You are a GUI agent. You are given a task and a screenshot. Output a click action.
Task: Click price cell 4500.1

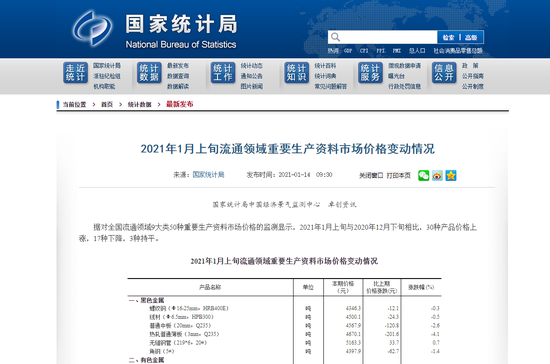[x=353, y=317]
